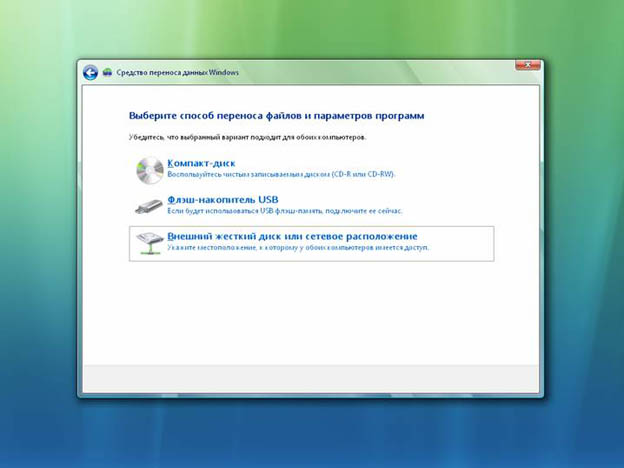Click description Если будет использоваться USB флэш-память

[285, 211]
